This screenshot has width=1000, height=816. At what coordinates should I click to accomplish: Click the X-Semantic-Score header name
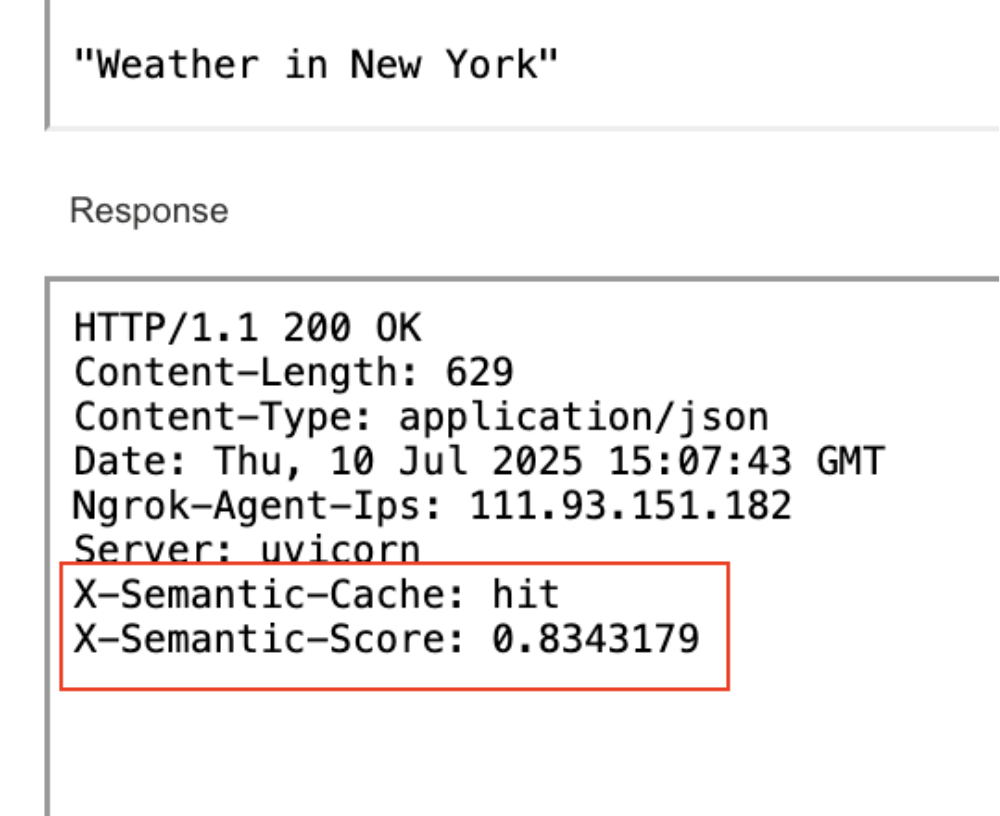pos(269,639)
